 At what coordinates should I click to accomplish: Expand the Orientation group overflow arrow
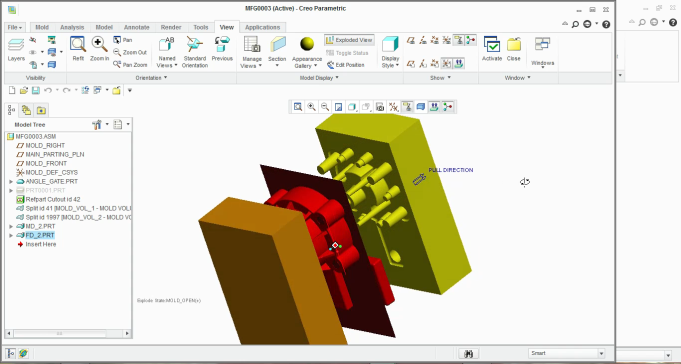[x=165, y=78]
